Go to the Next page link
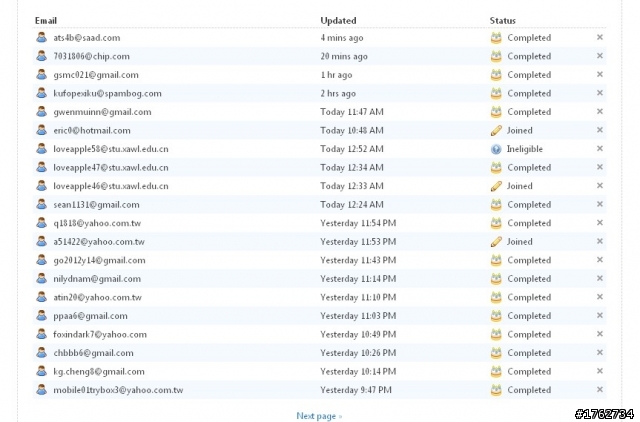The height and width of the screenshot is (422, 640). tap(319, 416)
